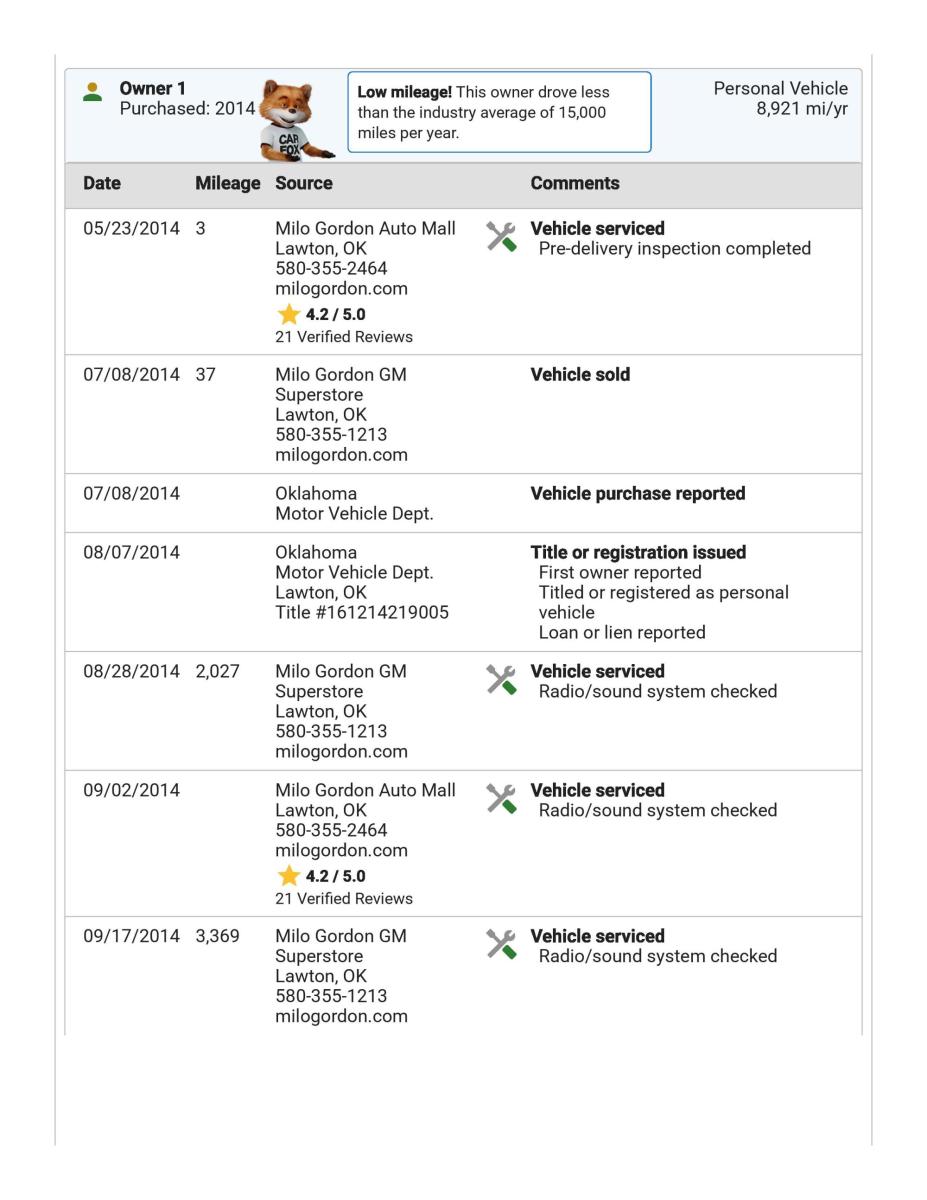
Task: Click the star rating icon in 05/23/2014 entry
Action: click(288, 314)
